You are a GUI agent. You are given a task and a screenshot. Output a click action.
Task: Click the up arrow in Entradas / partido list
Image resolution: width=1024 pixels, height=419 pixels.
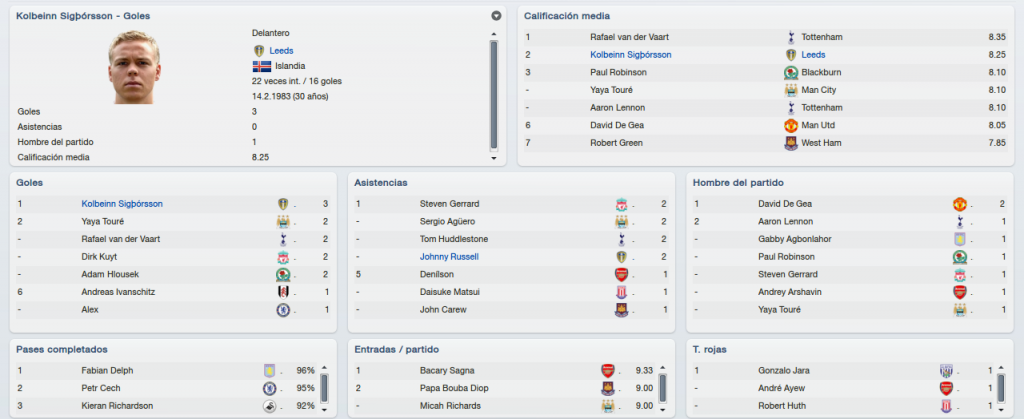(x=662, y=368)
